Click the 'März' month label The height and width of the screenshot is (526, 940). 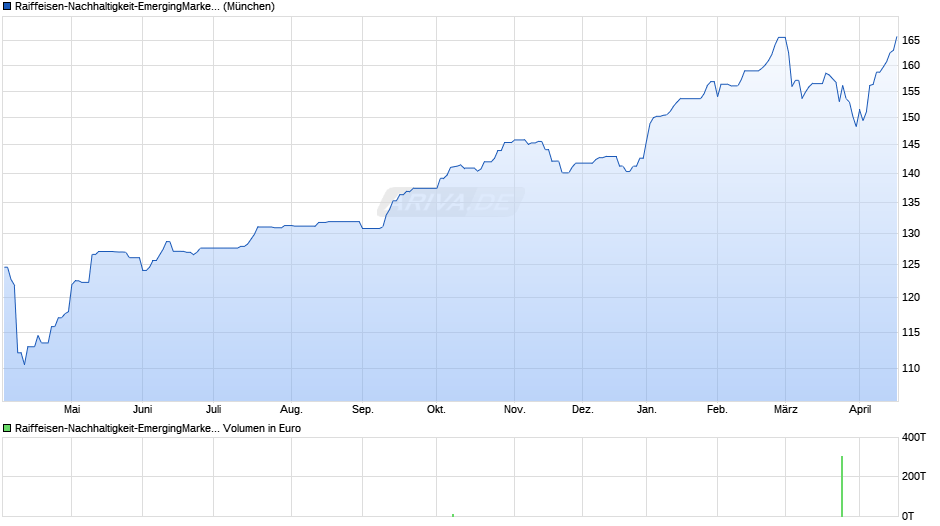pyautogui.click(x=785, y=409)
